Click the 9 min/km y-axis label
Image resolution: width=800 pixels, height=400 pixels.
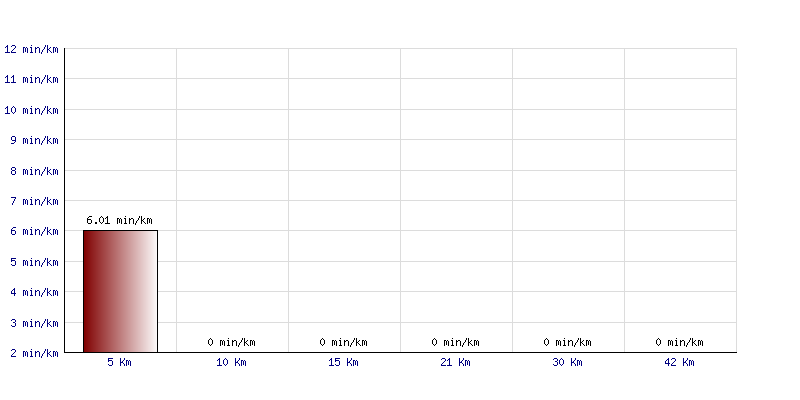coord(34,140)
